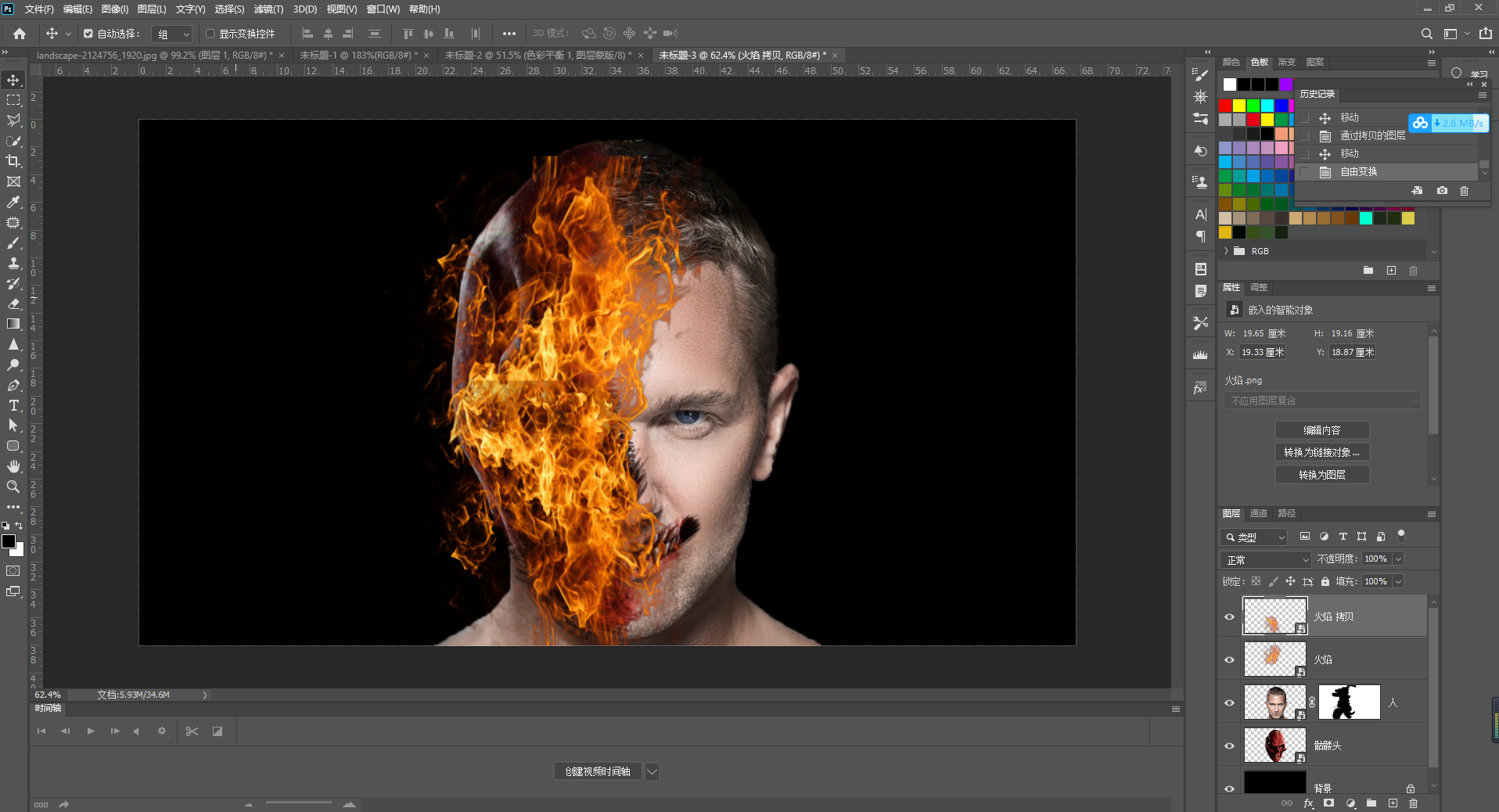Open the 不应用图层复合 dropdown
The height and width of the screenshot is (812, 1499).
pos(1322,401)
